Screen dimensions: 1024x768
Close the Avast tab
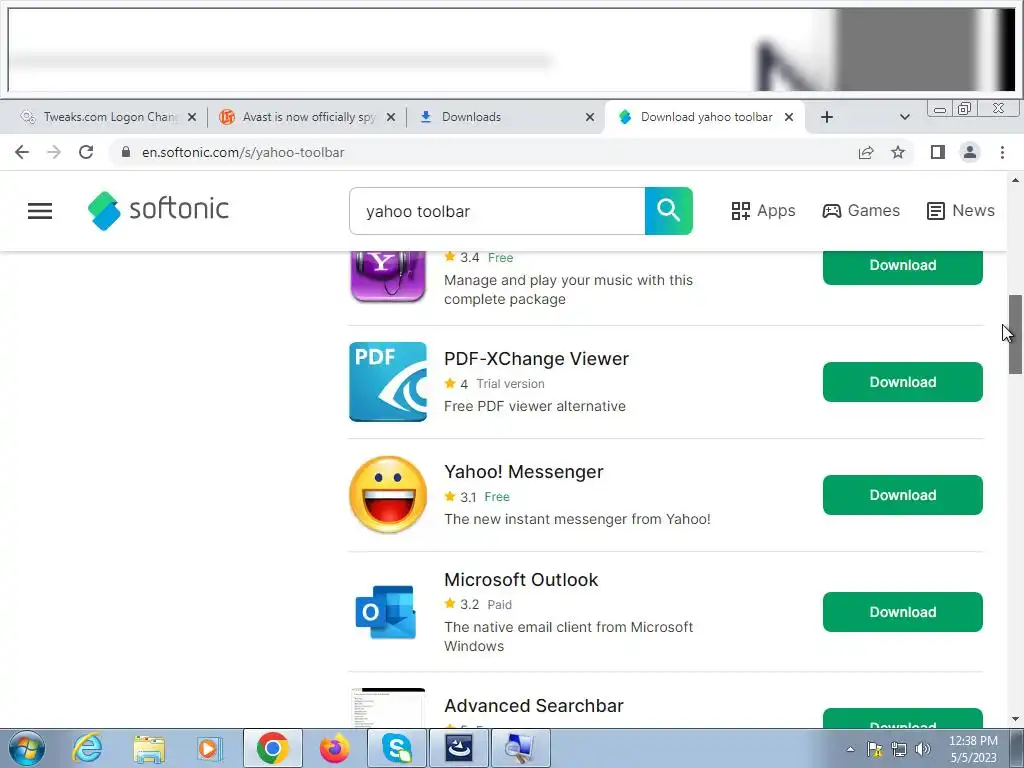(x=391, y=117)
